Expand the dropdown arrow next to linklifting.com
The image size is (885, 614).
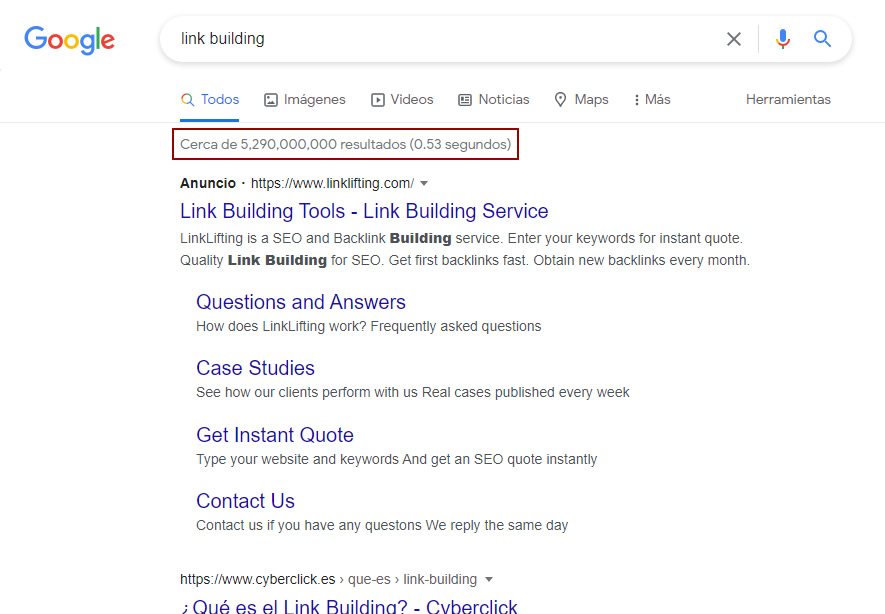[424, 183]
